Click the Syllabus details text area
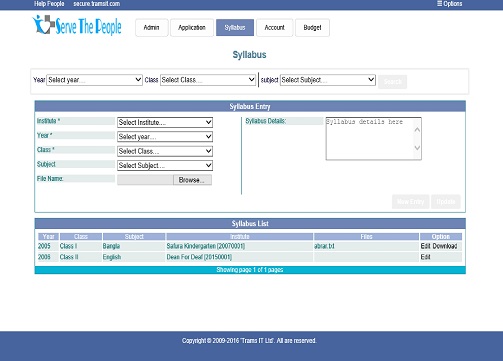Viewport: 503px width, 361px height. coord(373,138)
